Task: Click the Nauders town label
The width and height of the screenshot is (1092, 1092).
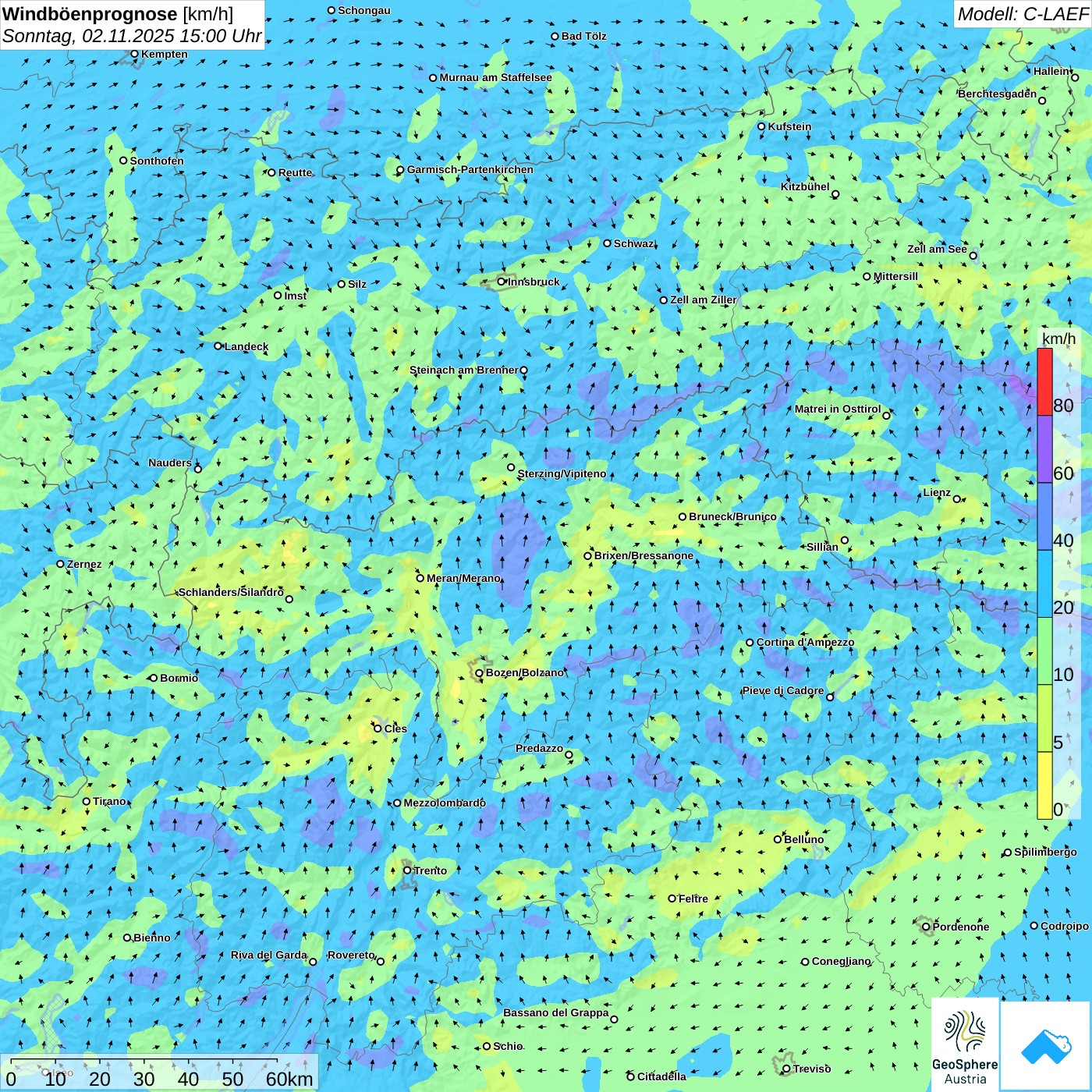Action: pyautogui.click(x=170, y=463)
